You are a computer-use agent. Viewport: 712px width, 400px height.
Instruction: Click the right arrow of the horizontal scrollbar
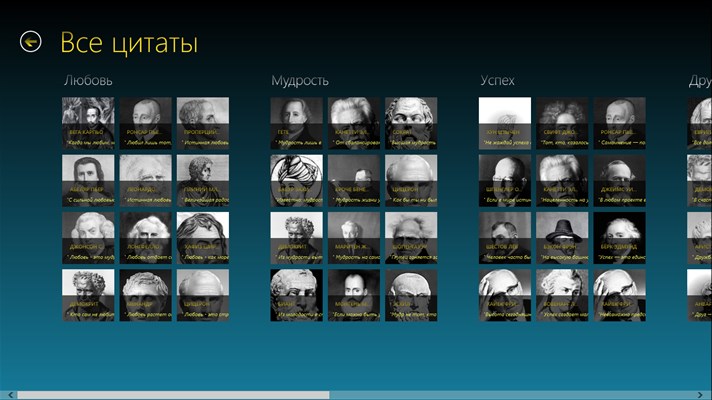click(700, 395)
